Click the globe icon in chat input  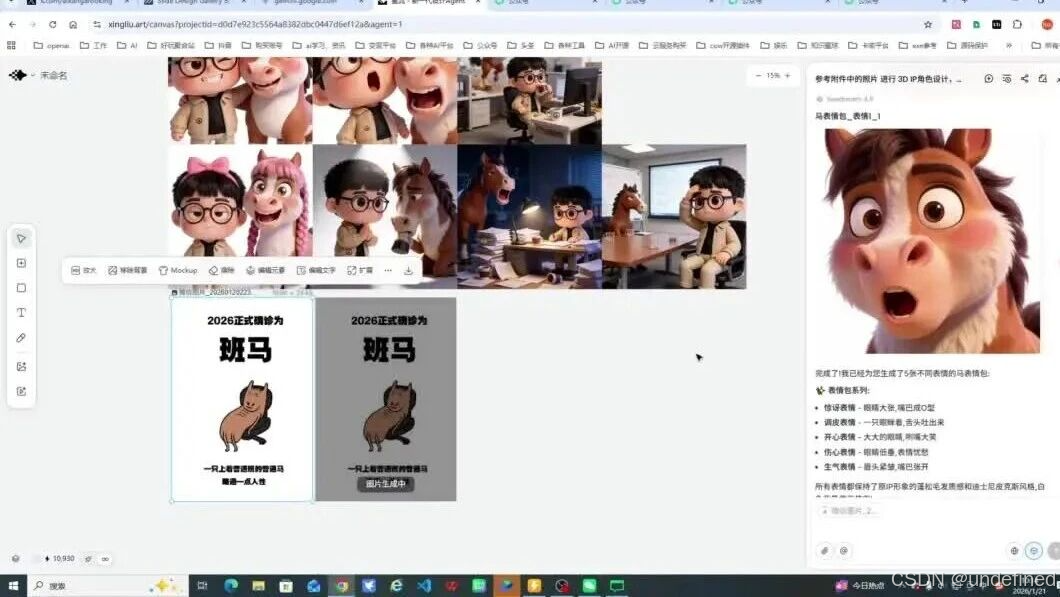pyautogui.click(x=1014, y=551)
